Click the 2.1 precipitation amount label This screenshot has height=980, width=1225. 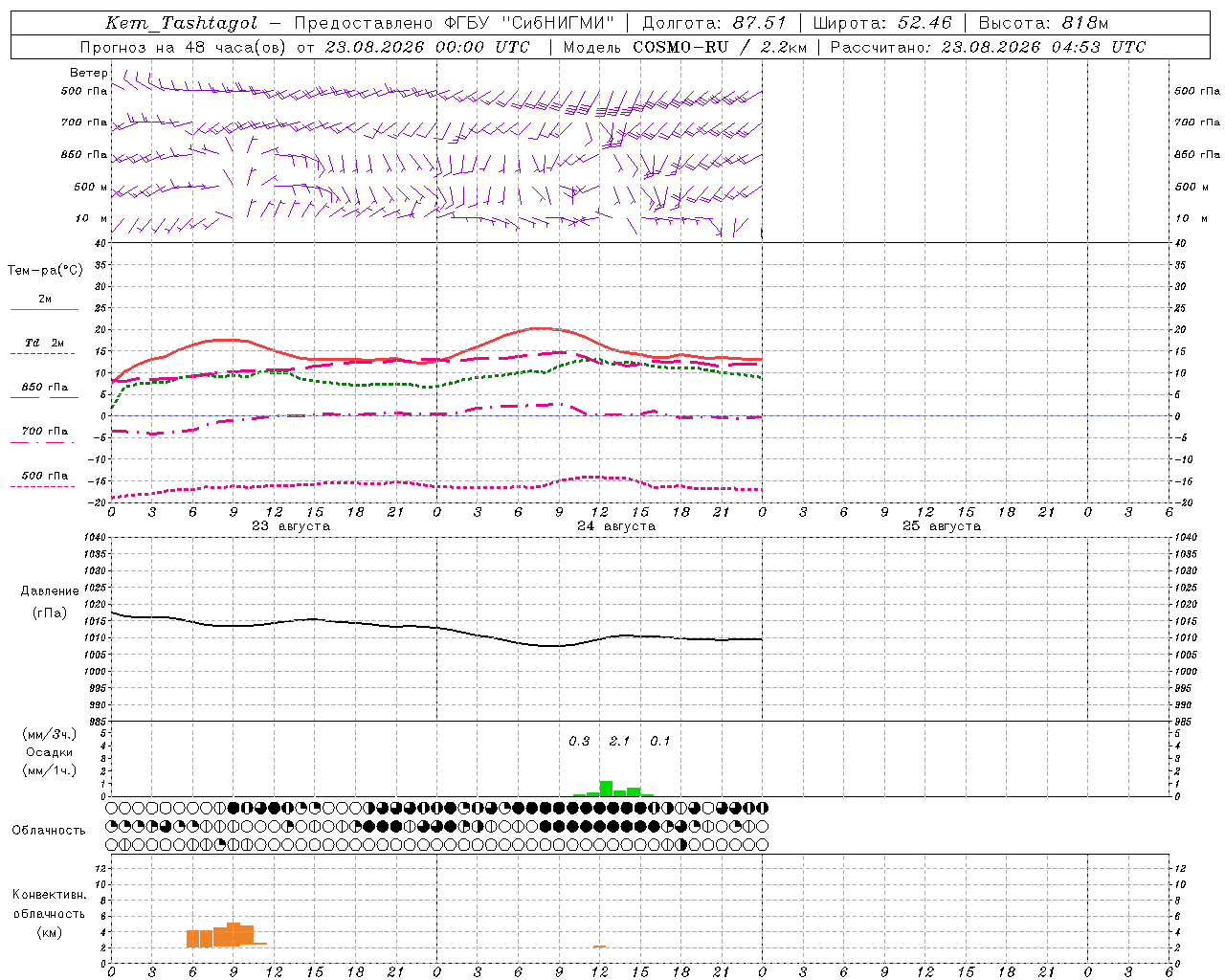[x=619, y=741]
